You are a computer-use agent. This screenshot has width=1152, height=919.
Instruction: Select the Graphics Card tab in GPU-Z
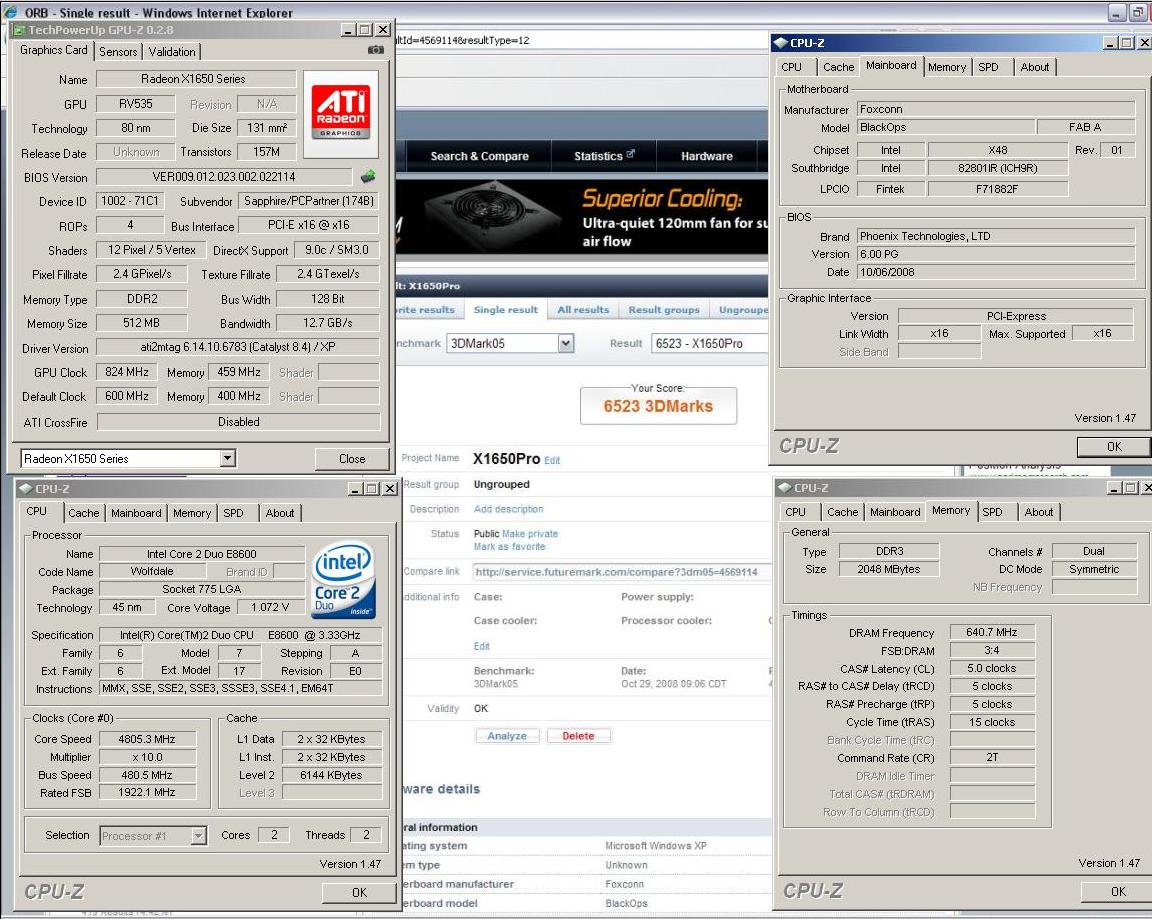pyautogui.click(x=54, y=50)
